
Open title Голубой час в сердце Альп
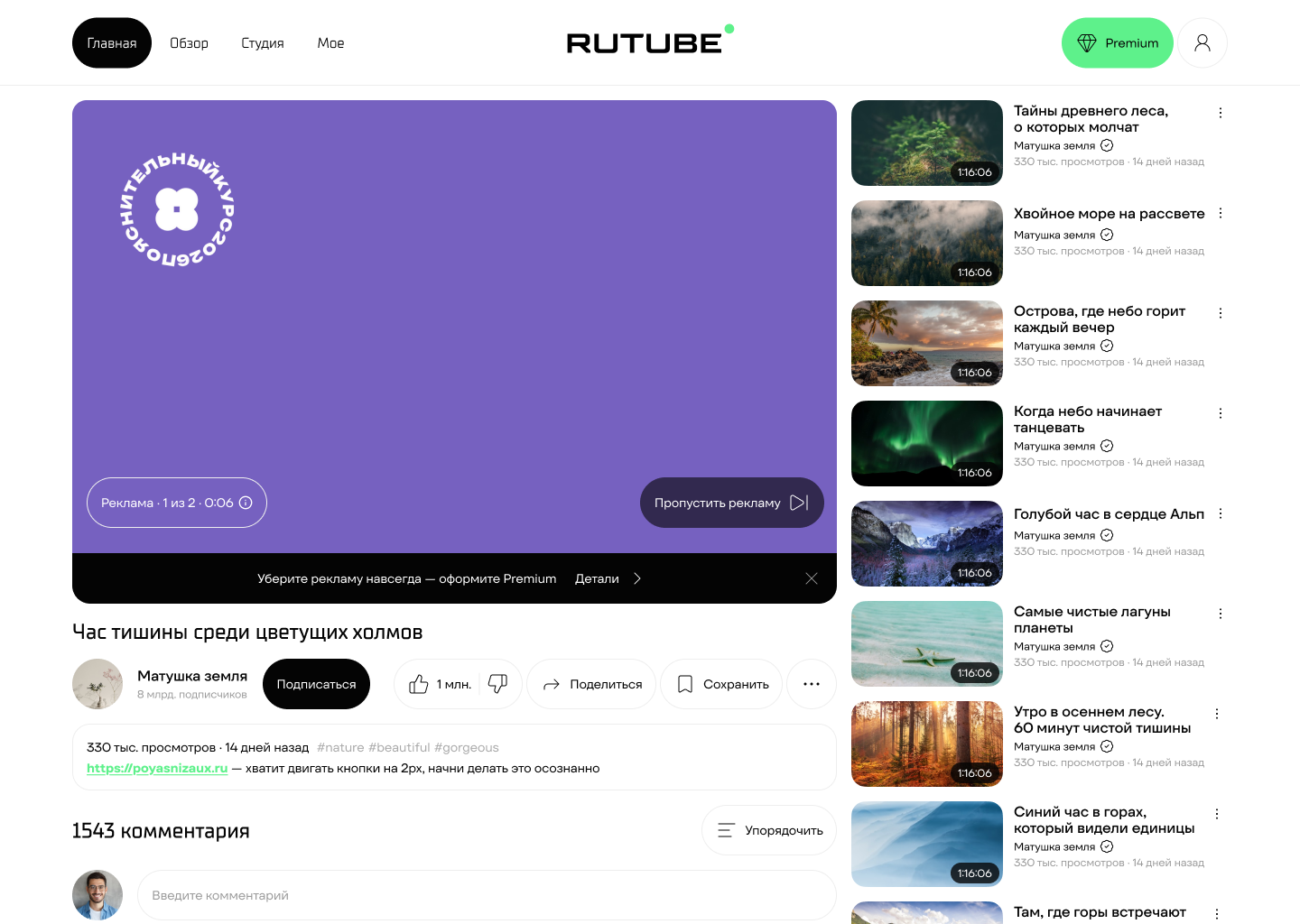point(1110,514)
